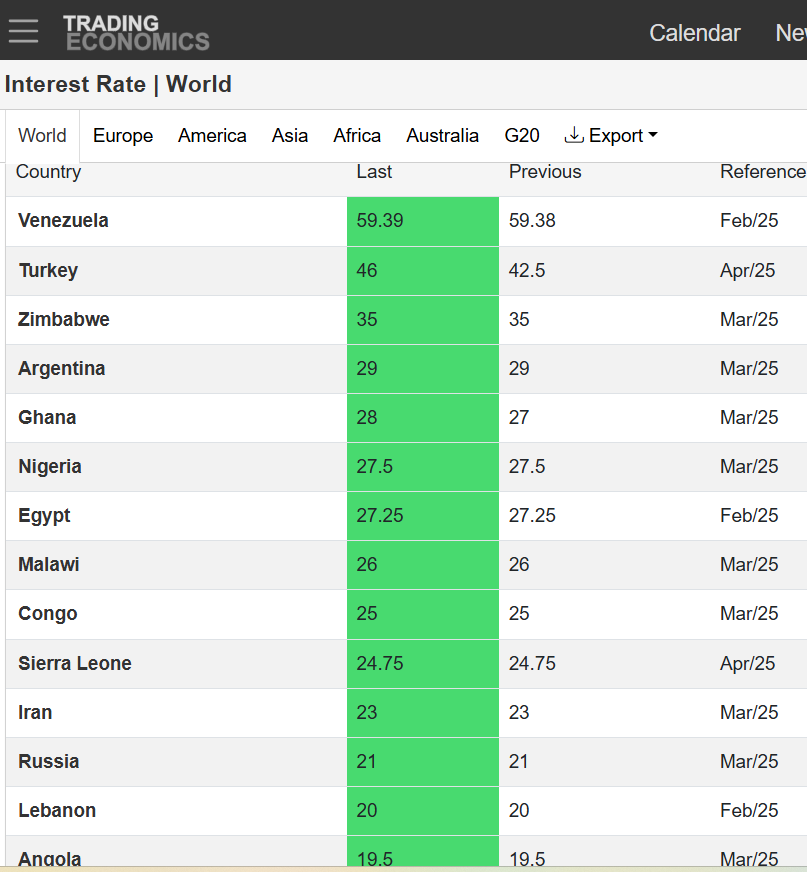Sort by the Last column header
This screenshot has height=872, width=807.
374,172
